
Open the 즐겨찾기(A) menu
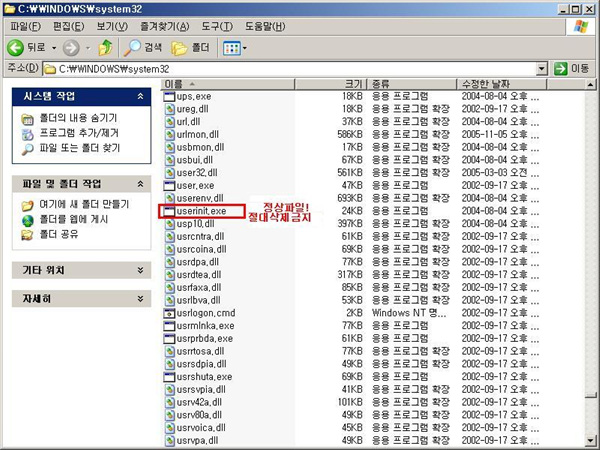[165, 26]
